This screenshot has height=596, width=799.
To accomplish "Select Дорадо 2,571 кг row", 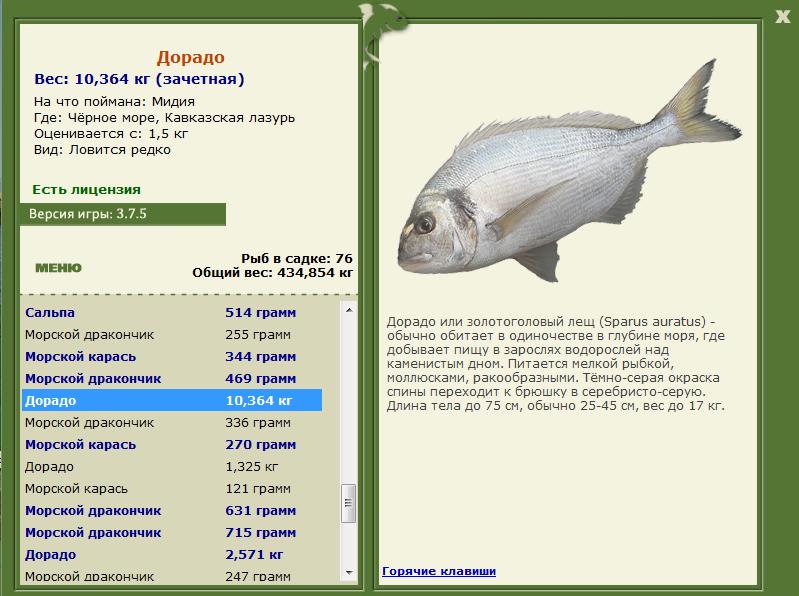I will [x=172, y=554].
